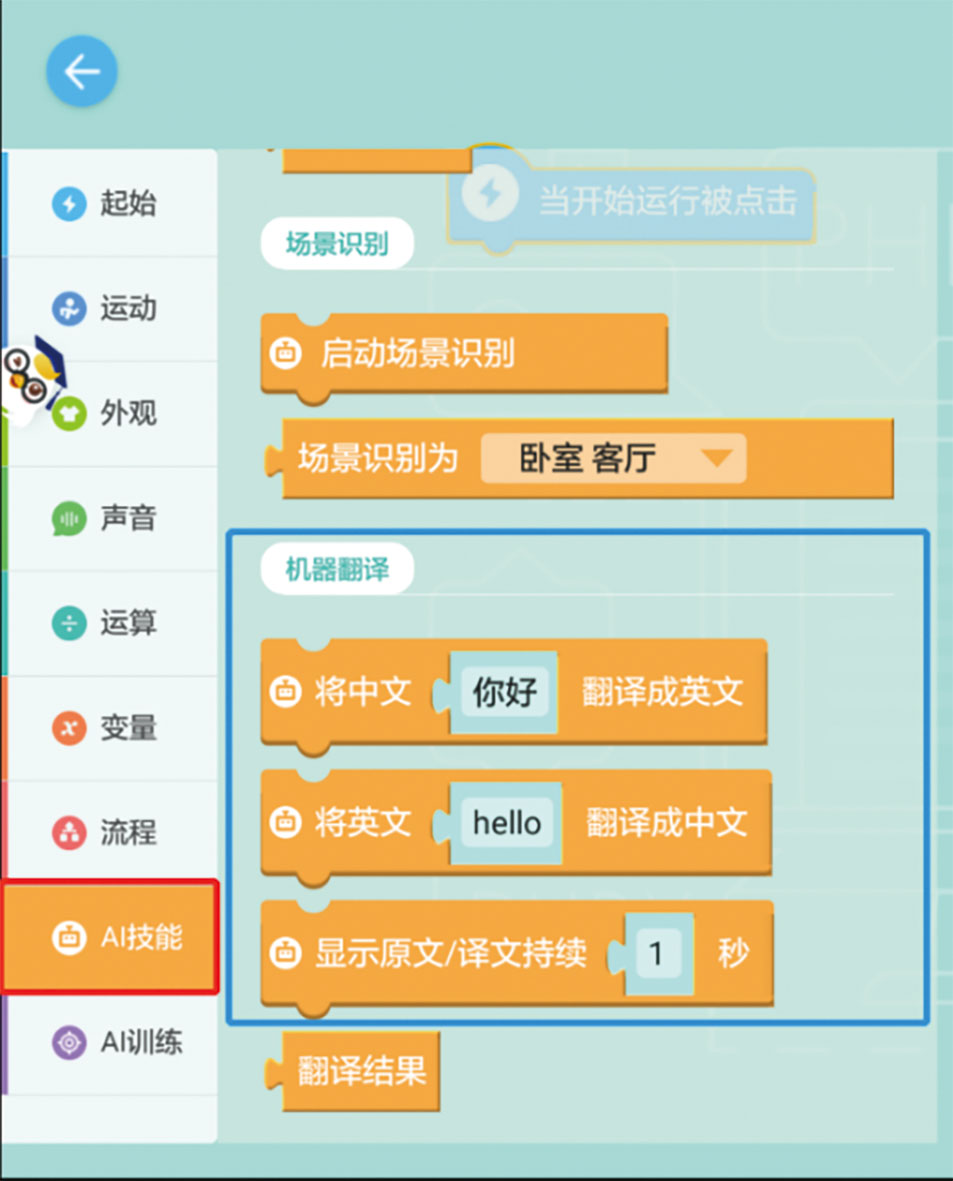Click the hello text input field
Screen dimensions: 953x1181
coord(506,823)
